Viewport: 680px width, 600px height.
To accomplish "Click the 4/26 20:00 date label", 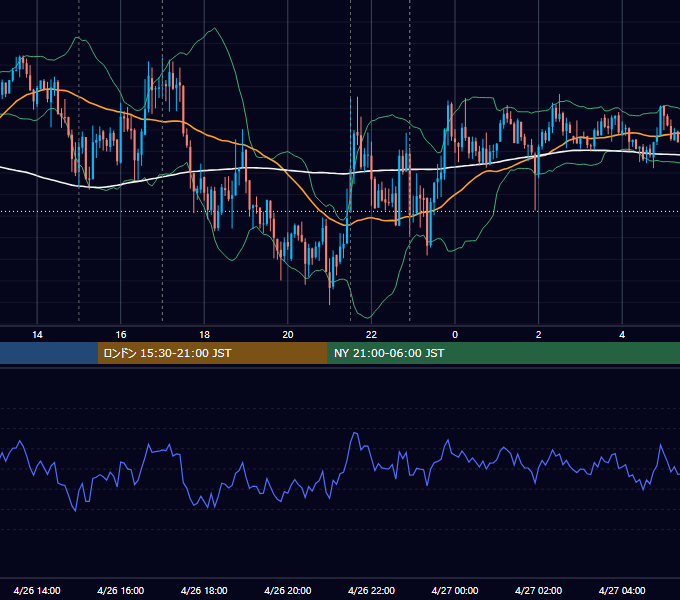I will pyautogui.click(x=288, y=590).
